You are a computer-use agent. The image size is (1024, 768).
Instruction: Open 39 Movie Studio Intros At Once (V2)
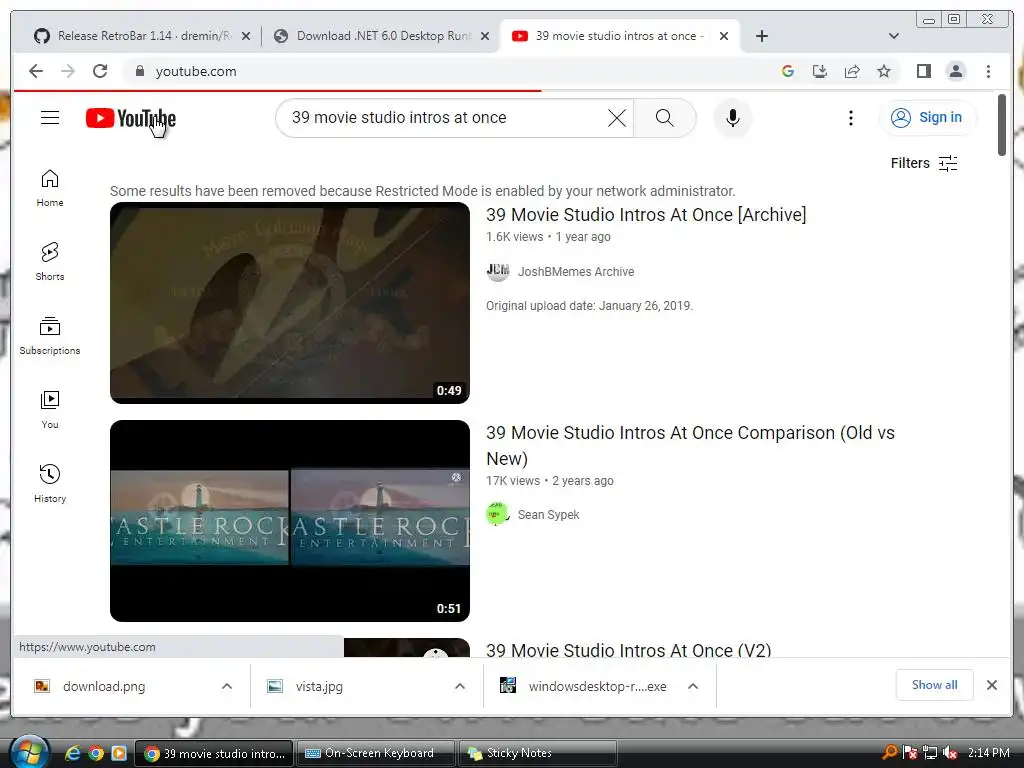(x=628, y=649)
